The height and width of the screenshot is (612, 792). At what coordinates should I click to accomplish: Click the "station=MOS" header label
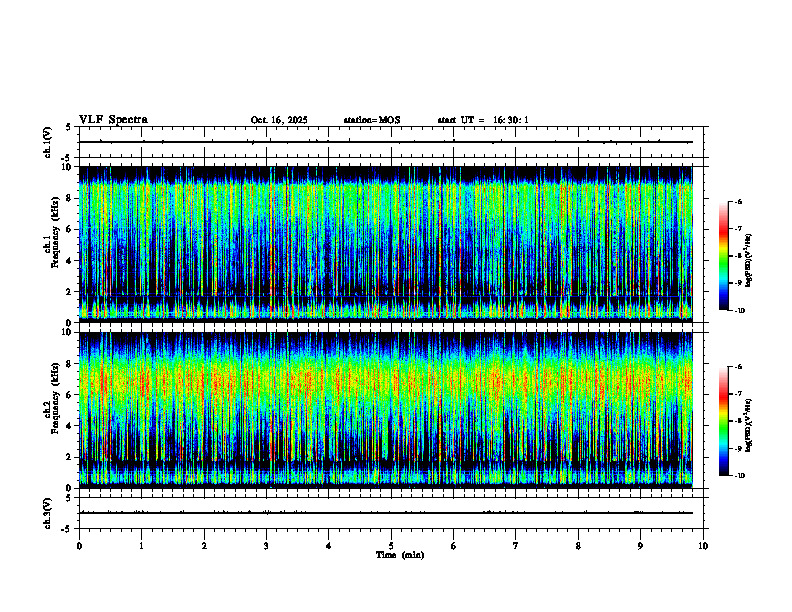[372, 120]
